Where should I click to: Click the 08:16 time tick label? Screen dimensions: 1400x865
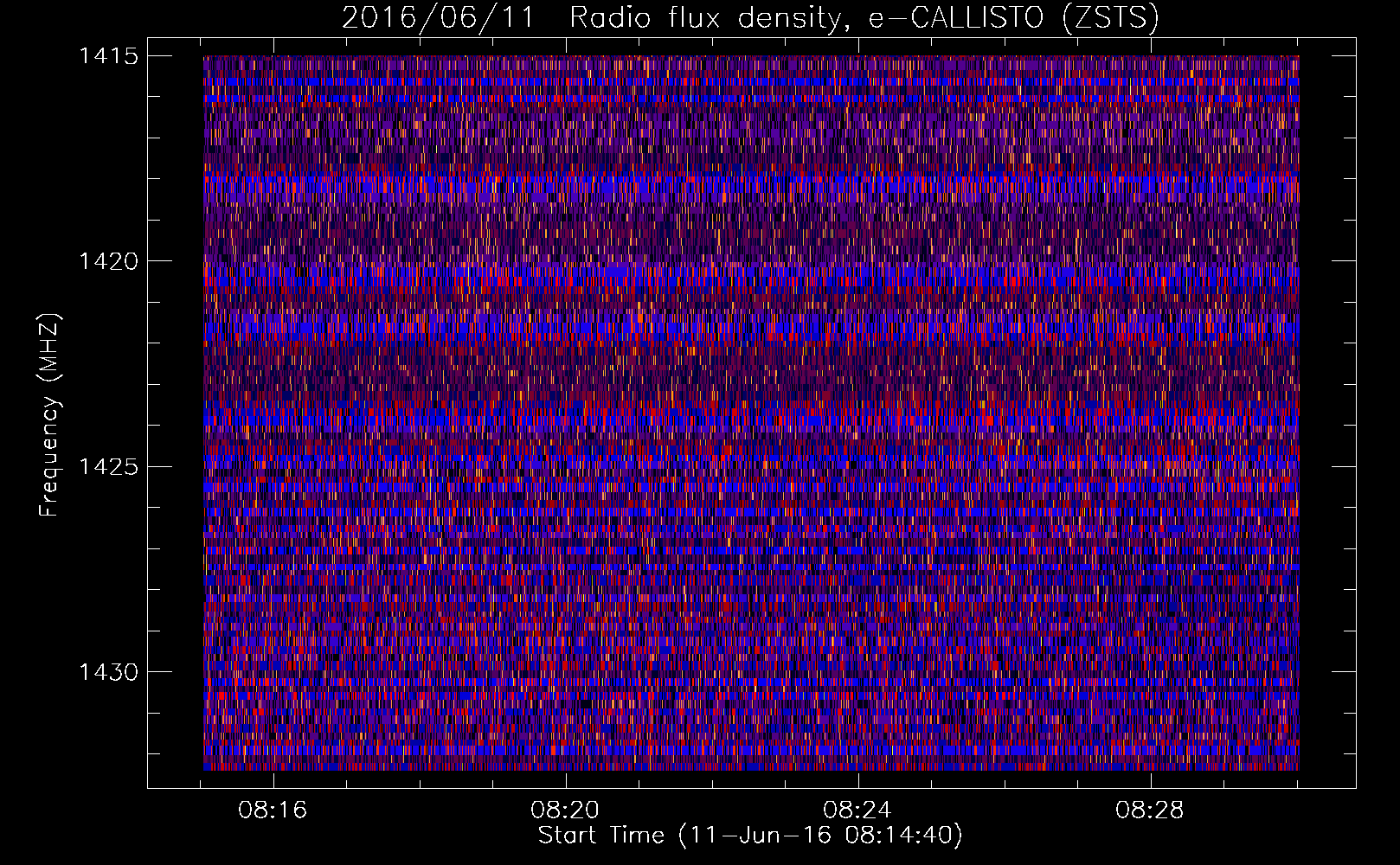click(273, 811)
